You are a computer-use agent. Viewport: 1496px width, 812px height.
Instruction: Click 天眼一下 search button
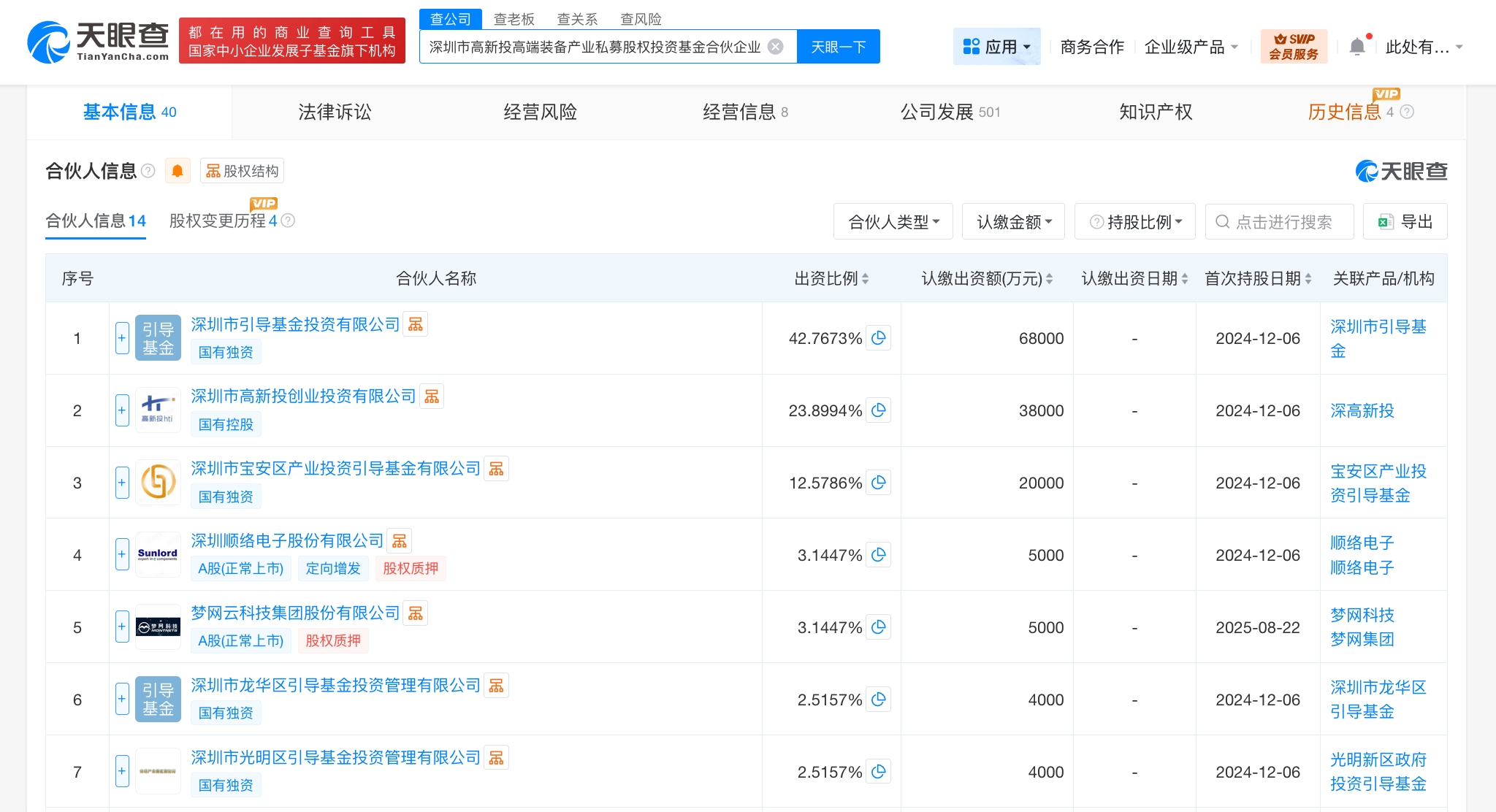tap(838, 47)
